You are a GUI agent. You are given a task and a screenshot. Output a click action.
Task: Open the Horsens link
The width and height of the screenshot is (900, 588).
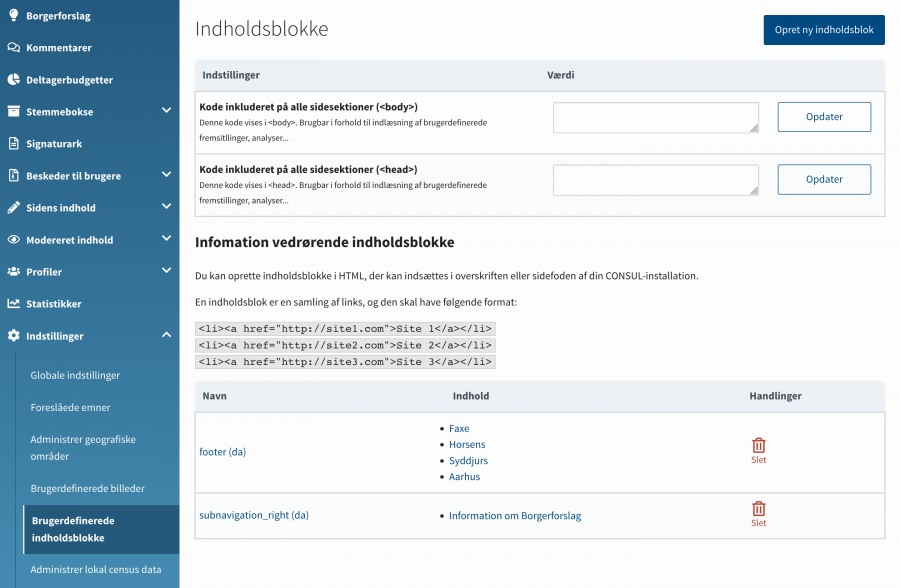point(467,444)
